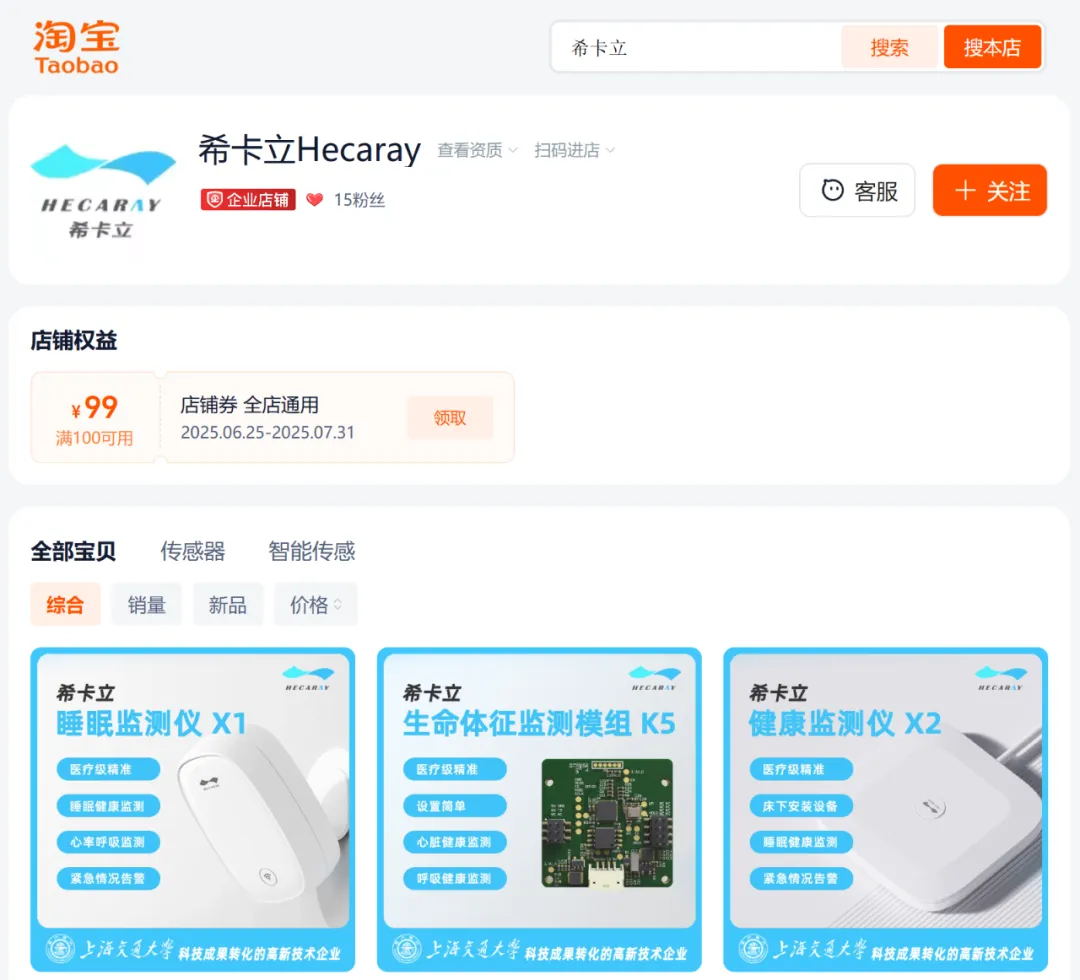Click the 店铺券 全店通用 coupon text

coord(249,405)
